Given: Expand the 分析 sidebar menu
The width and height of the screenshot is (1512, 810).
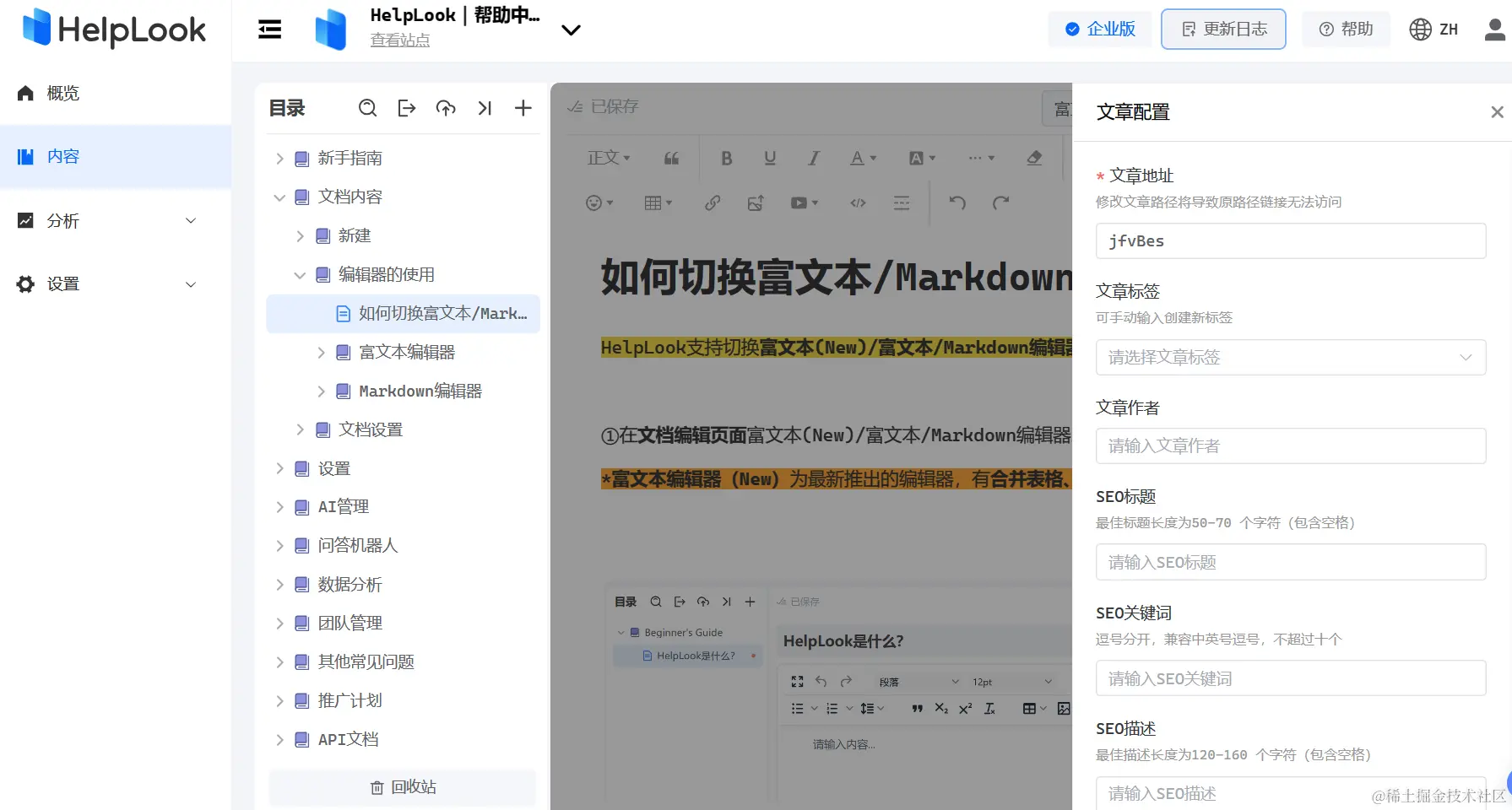Looking at the screenshot, I should pyautogui.click(x=116, y=220).
